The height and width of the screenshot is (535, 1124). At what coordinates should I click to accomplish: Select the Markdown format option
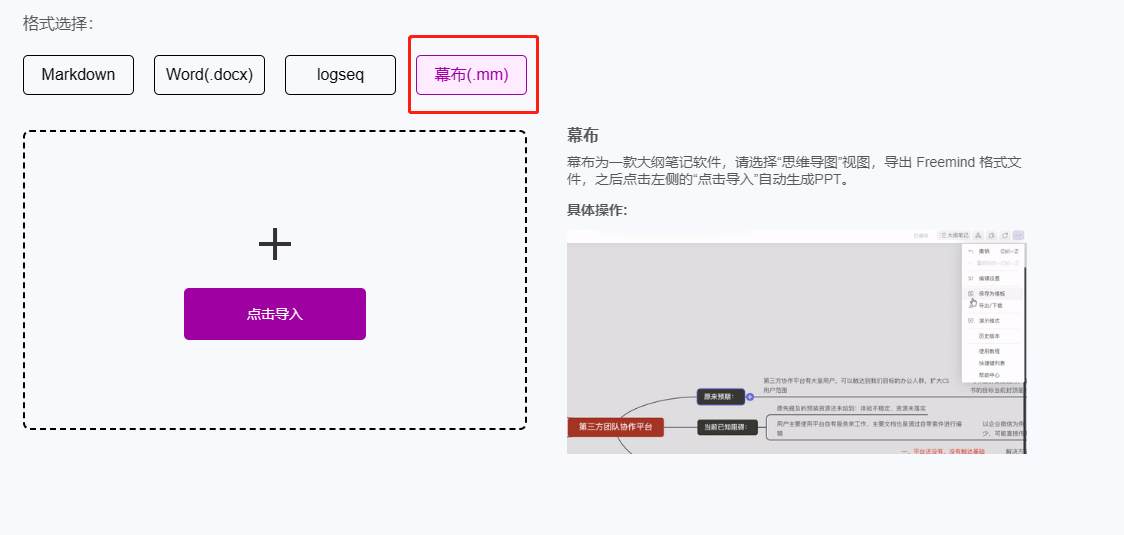click(78, 75)
